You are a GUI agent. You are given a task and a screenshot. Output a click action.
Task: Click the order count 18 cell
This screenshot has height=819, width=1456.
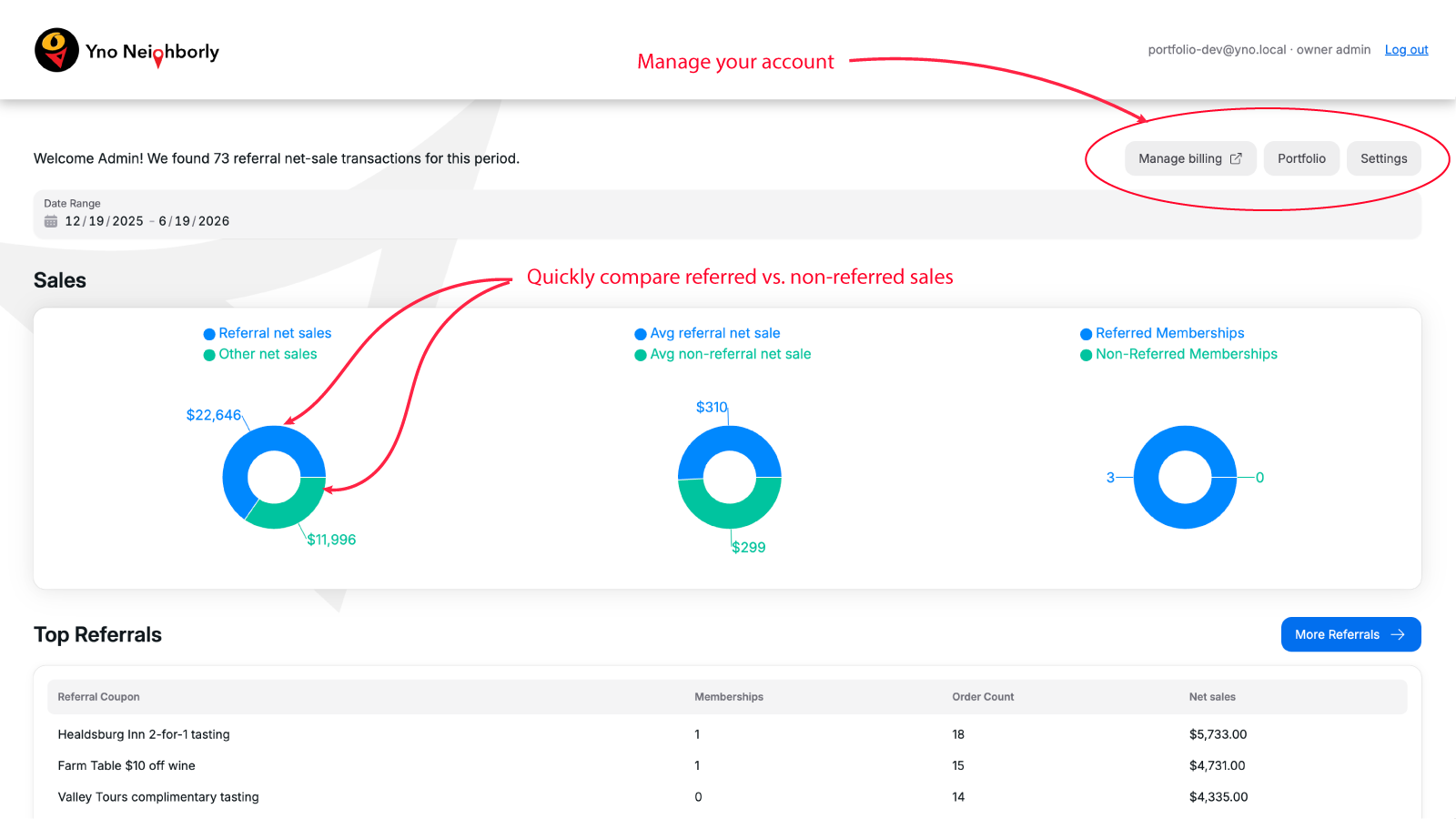[x=958, y=734]
